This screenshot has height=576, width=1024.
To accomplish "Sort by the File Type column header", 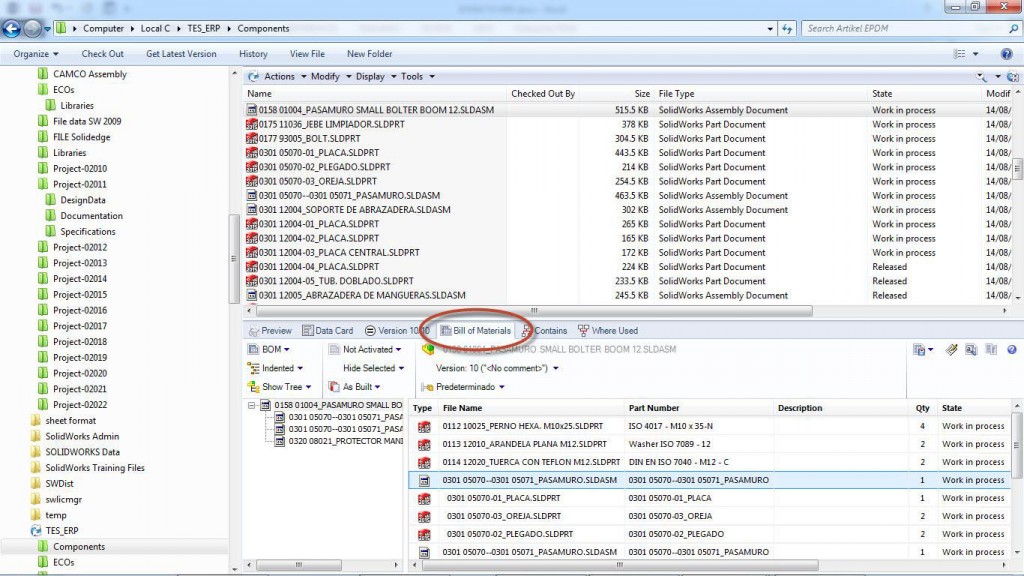I will coord(677,94).
